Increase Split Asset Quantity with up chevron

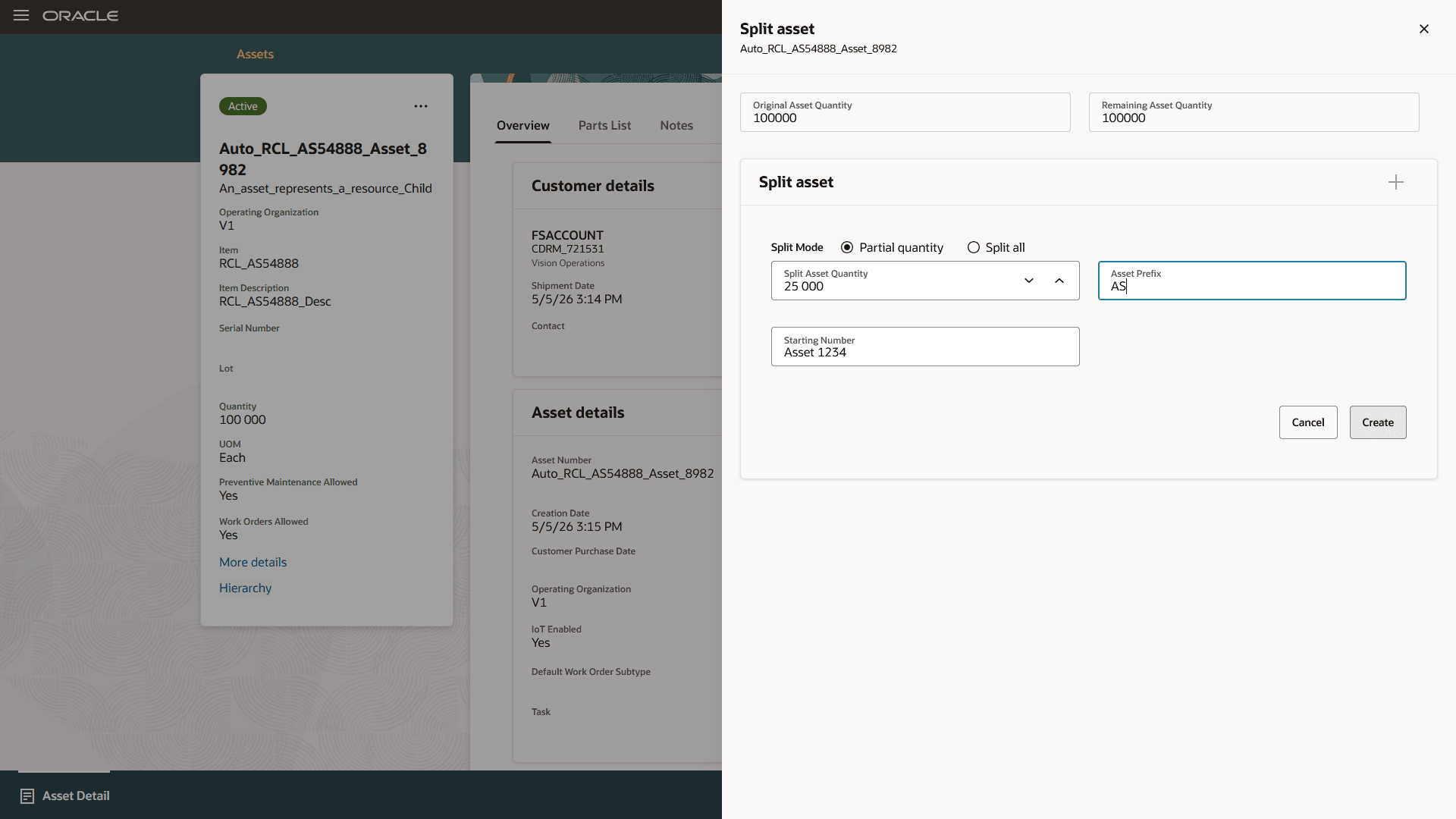[1059, 281]
